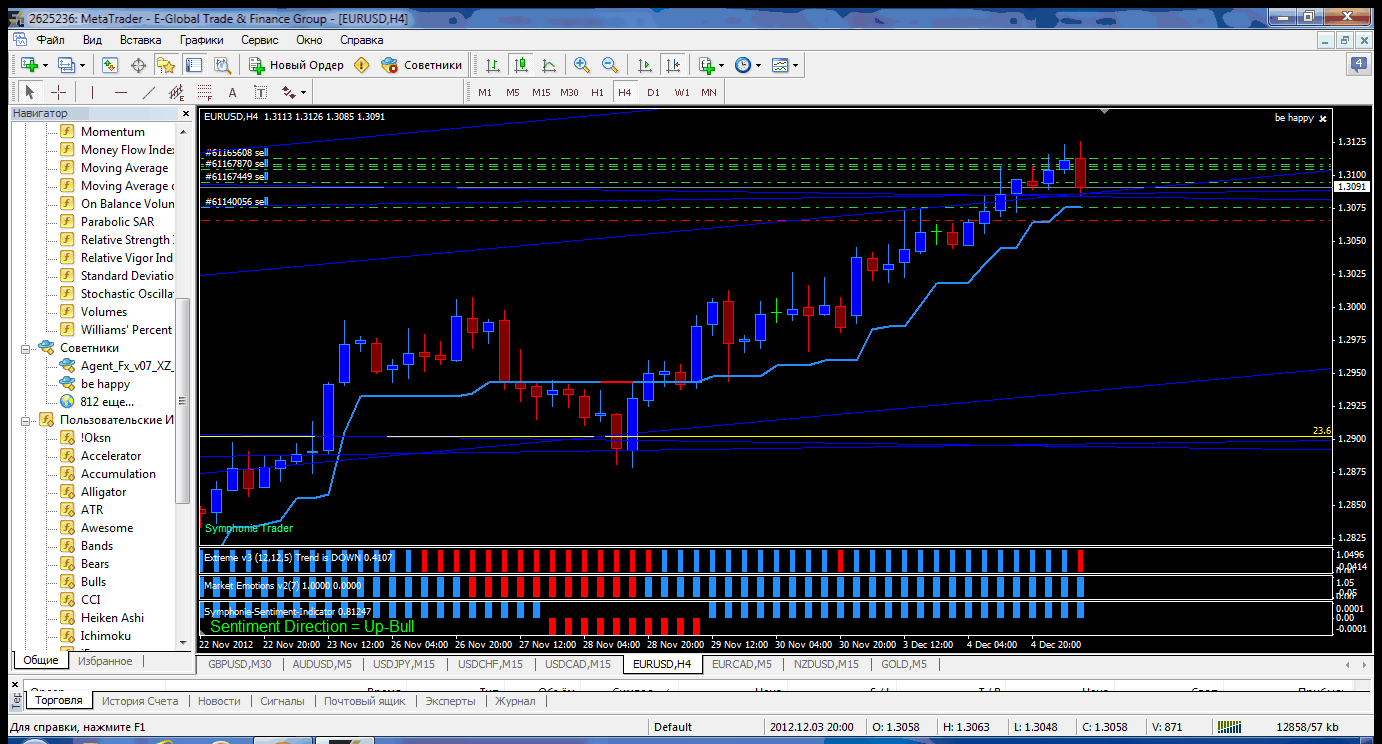Viewport: 1382px width, 744px height.
Task: Select the equidistant channel tool
Action: [x=177, y=92]
